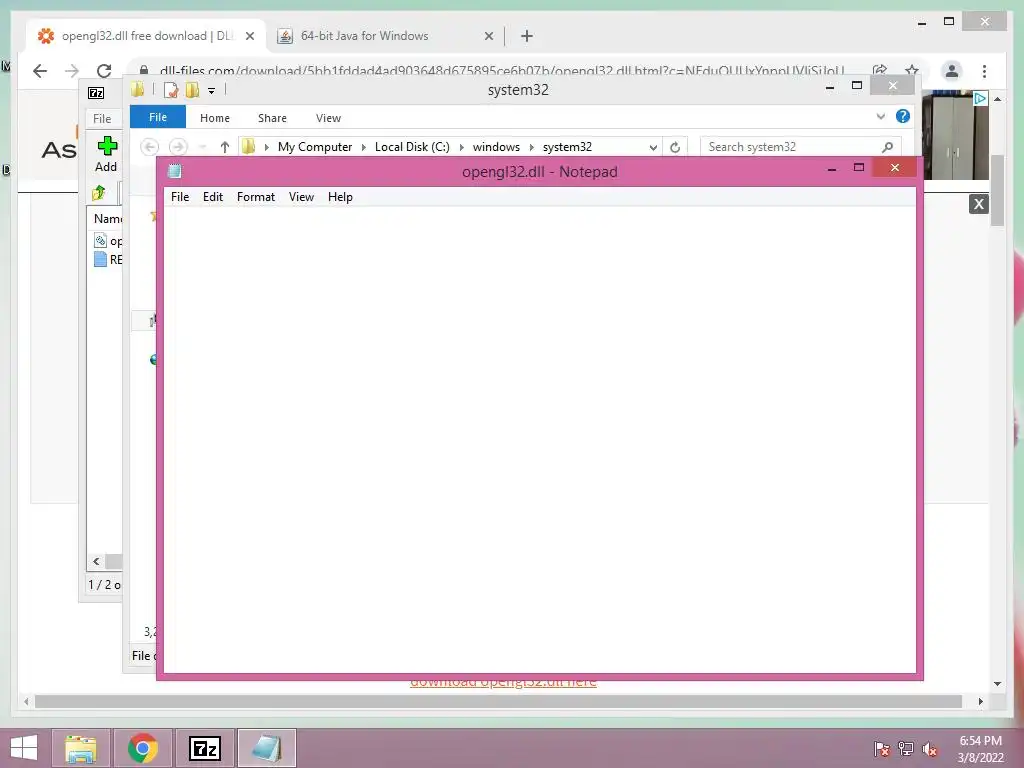Click the AdChoices triangle icon
1024x768 pixels.
pyautogui.click(x=980, y=99)
